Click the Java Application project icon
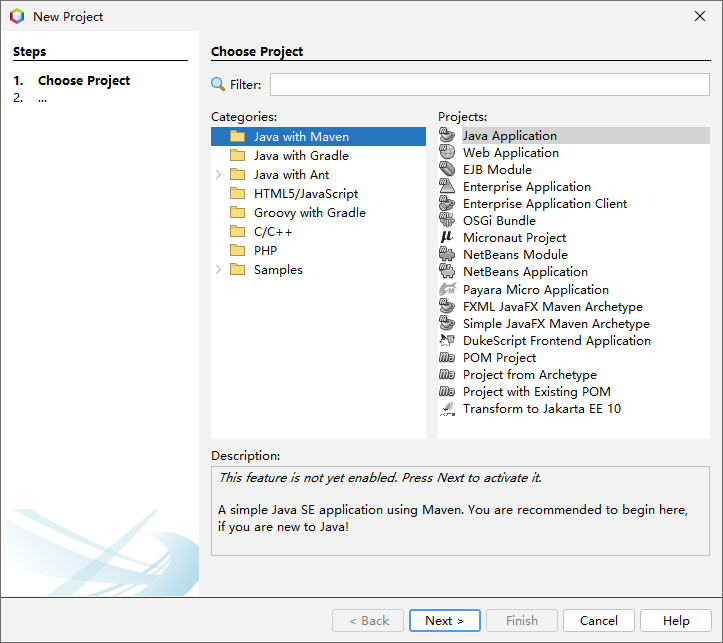723x643 pixels. coord(447,136)
